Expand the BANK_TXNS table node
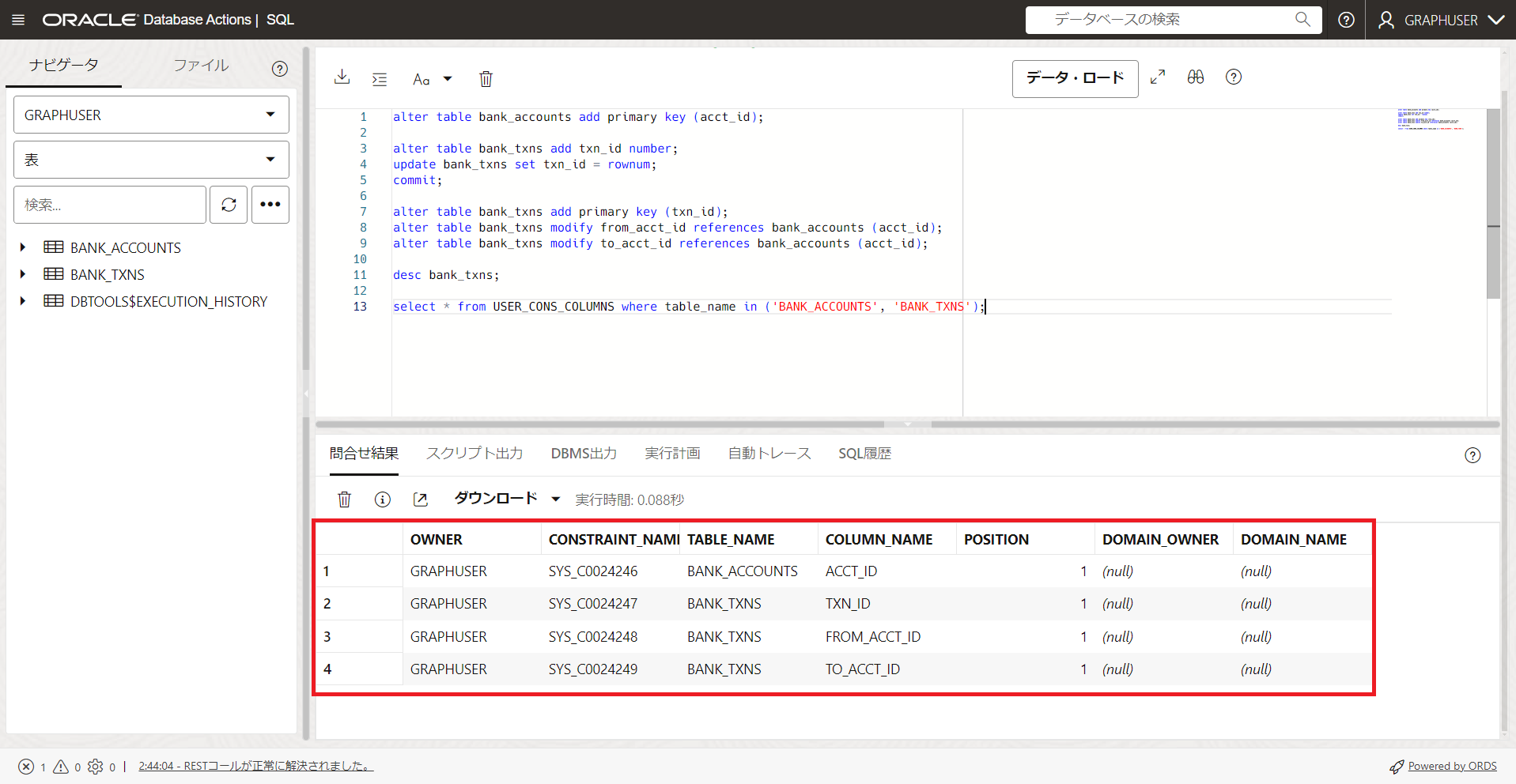1516x784 pixels. (23, 275)
